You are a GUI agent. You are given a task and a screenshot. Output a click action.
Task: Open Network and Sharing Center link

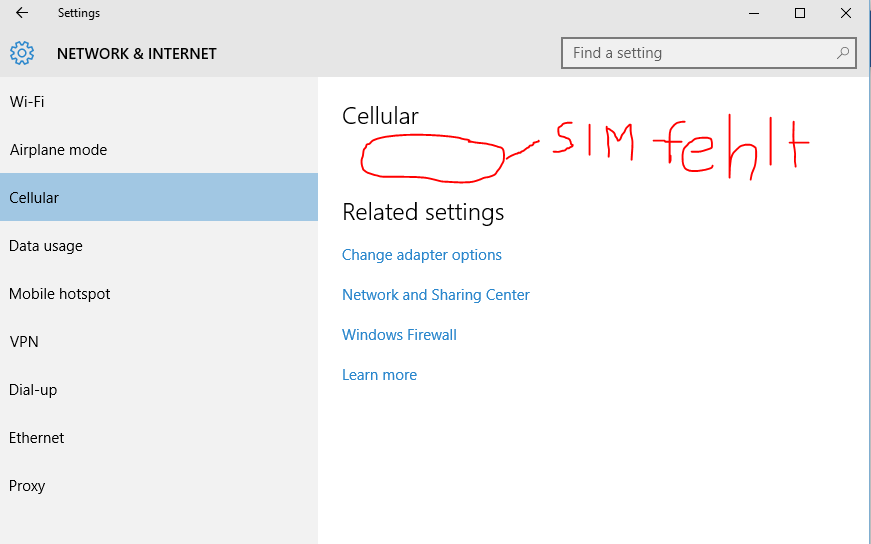coord(436,295)
